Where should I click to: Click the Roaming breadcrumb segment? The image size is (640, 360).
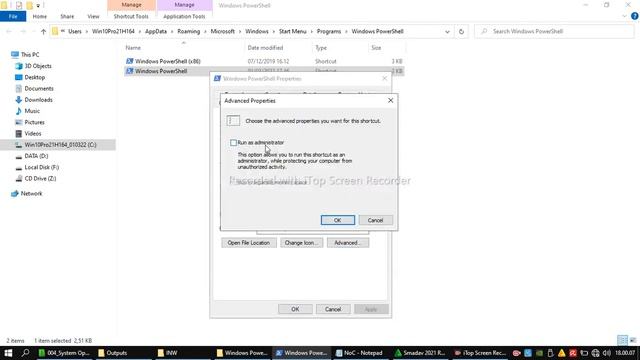[189, 31]
